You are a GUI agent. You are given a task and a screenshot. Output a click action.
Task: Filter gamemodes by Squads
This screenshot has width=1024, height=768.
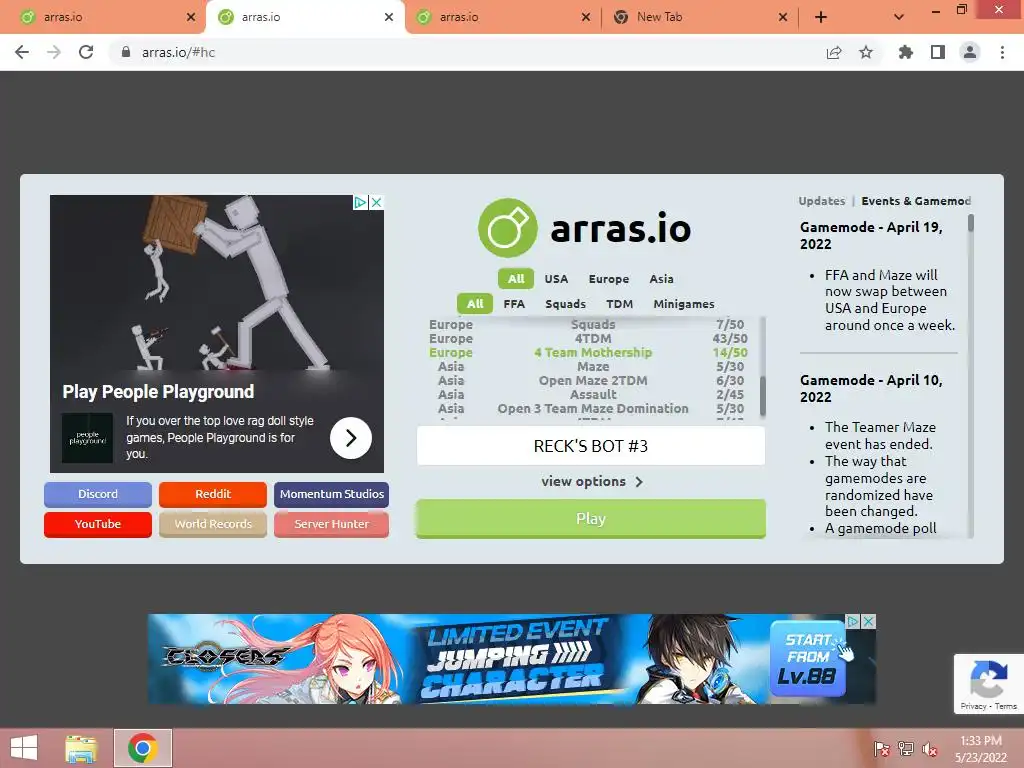566,304
